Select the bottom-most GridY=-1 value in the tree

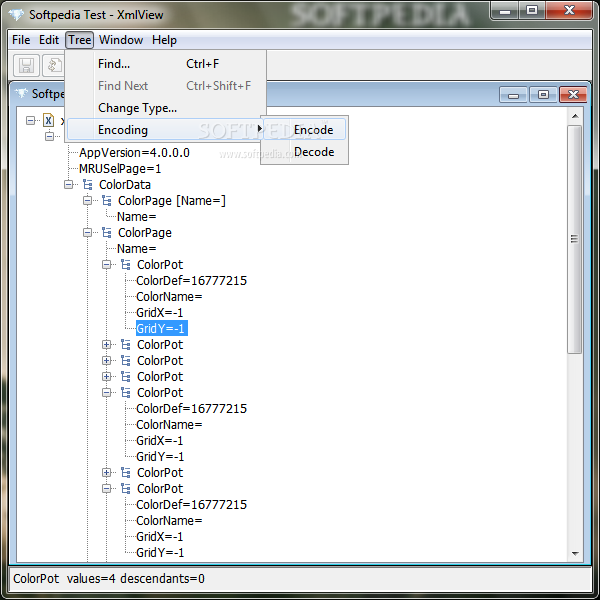[x=160, y=553]
